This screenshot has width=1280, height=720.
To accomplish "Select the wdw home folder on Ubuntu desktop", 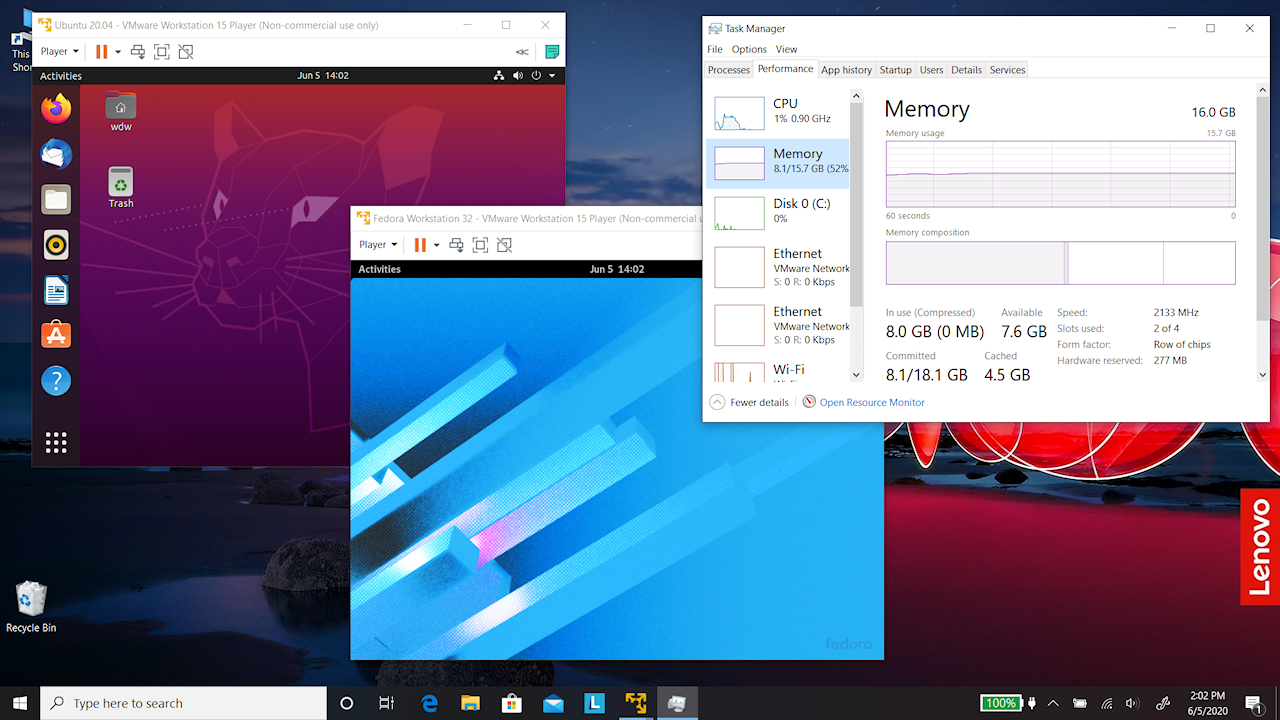I will (121, 112).
